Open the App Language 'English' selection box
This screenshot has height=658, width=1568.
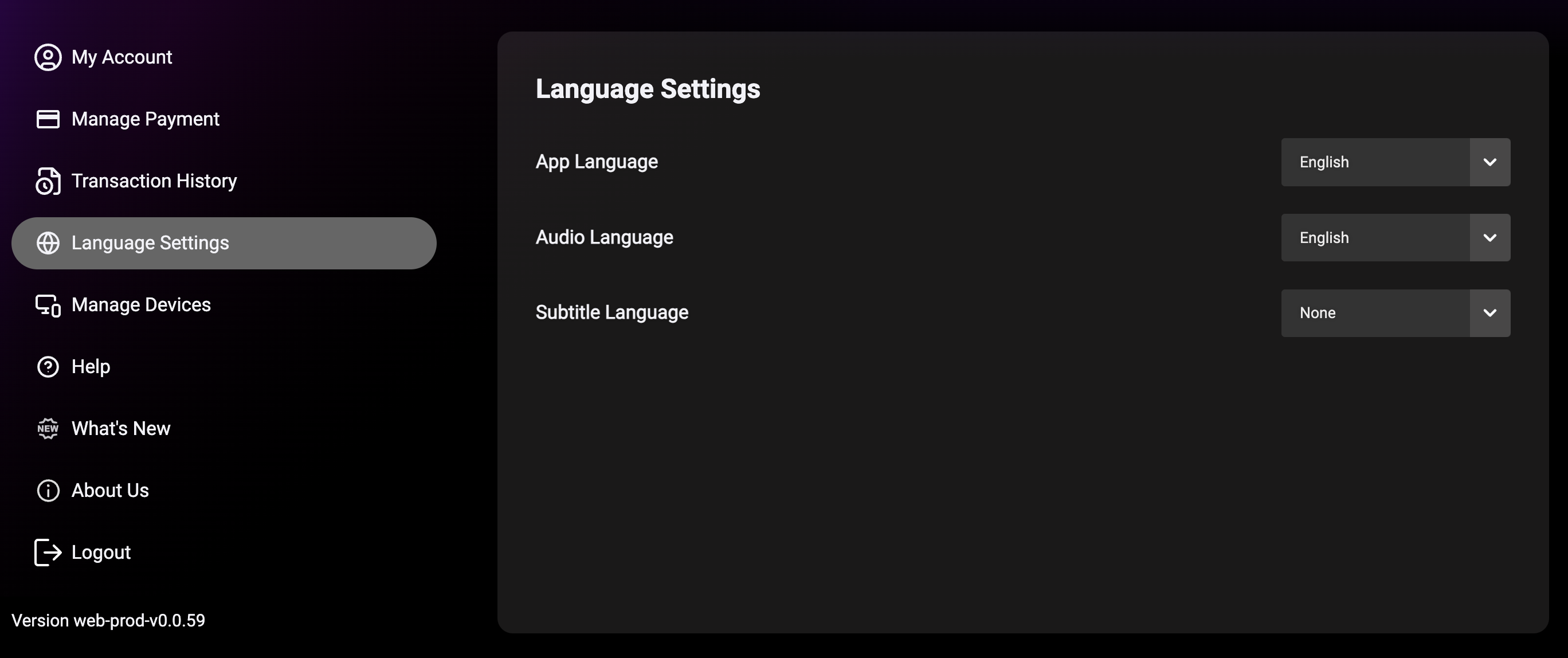click(1374, 162)
